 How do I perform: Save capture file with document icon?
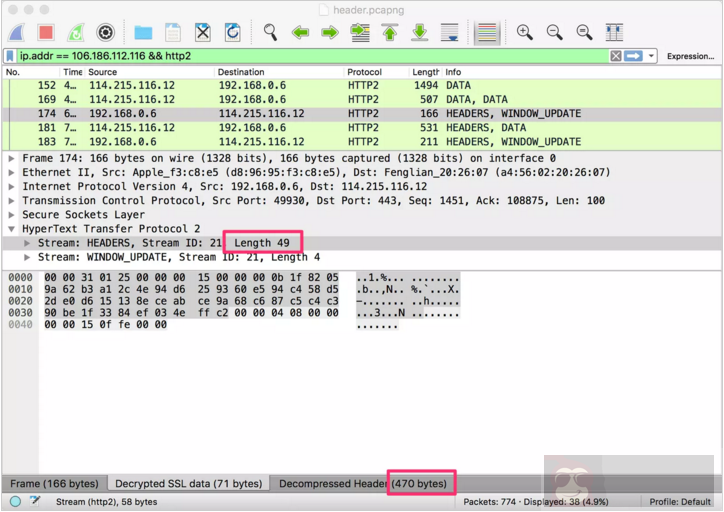tap(173, 33)
